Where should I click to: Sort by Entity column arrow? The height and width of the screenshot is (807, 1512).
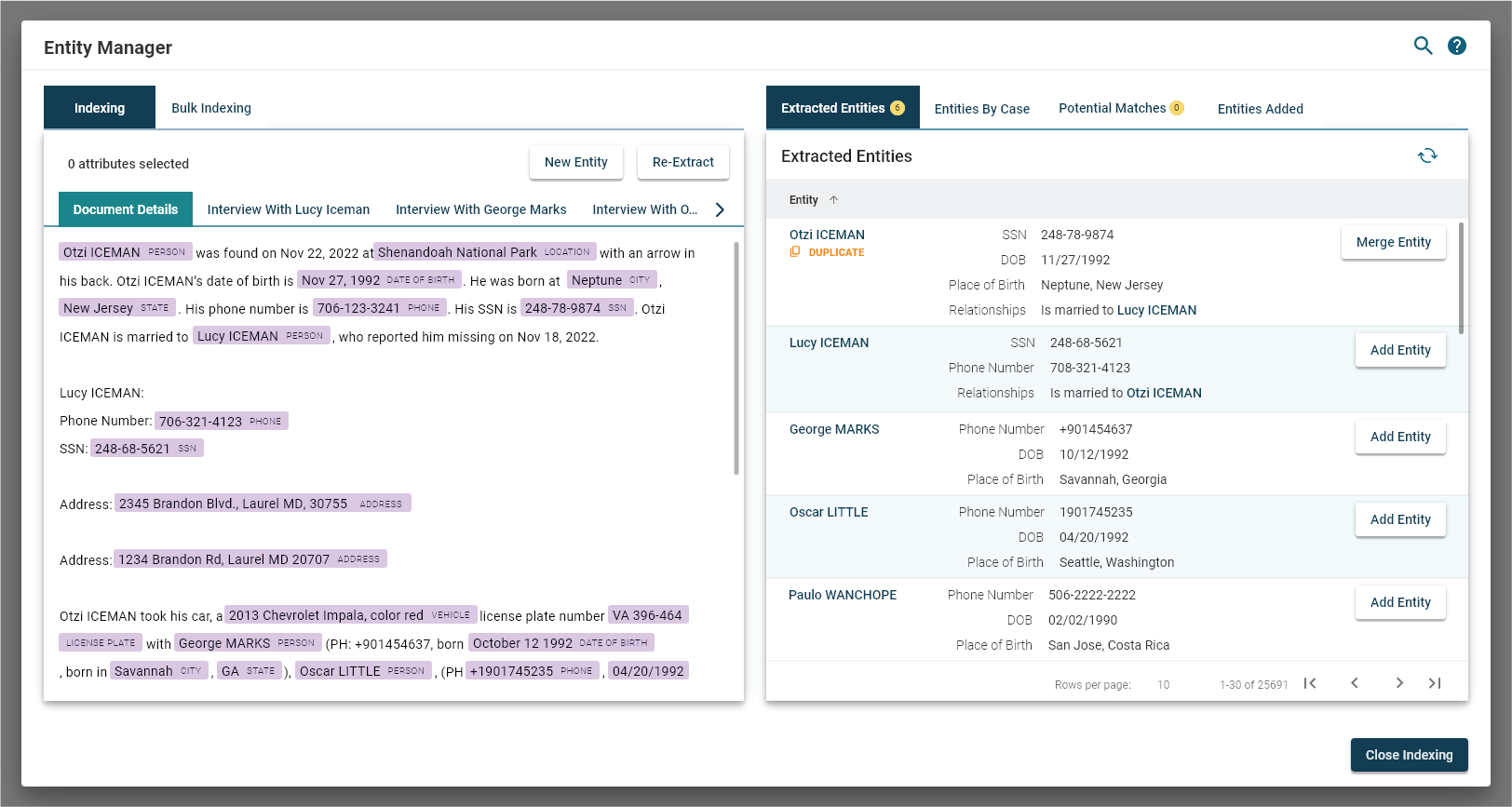pos(833,199)
